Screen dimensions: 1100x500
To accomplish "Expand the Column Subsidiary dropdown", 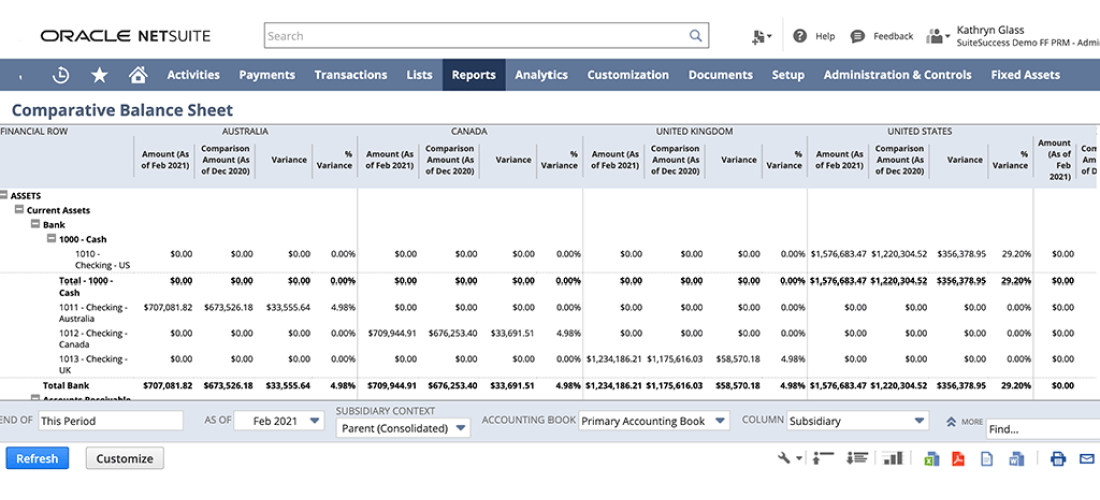I will point(859,421).
